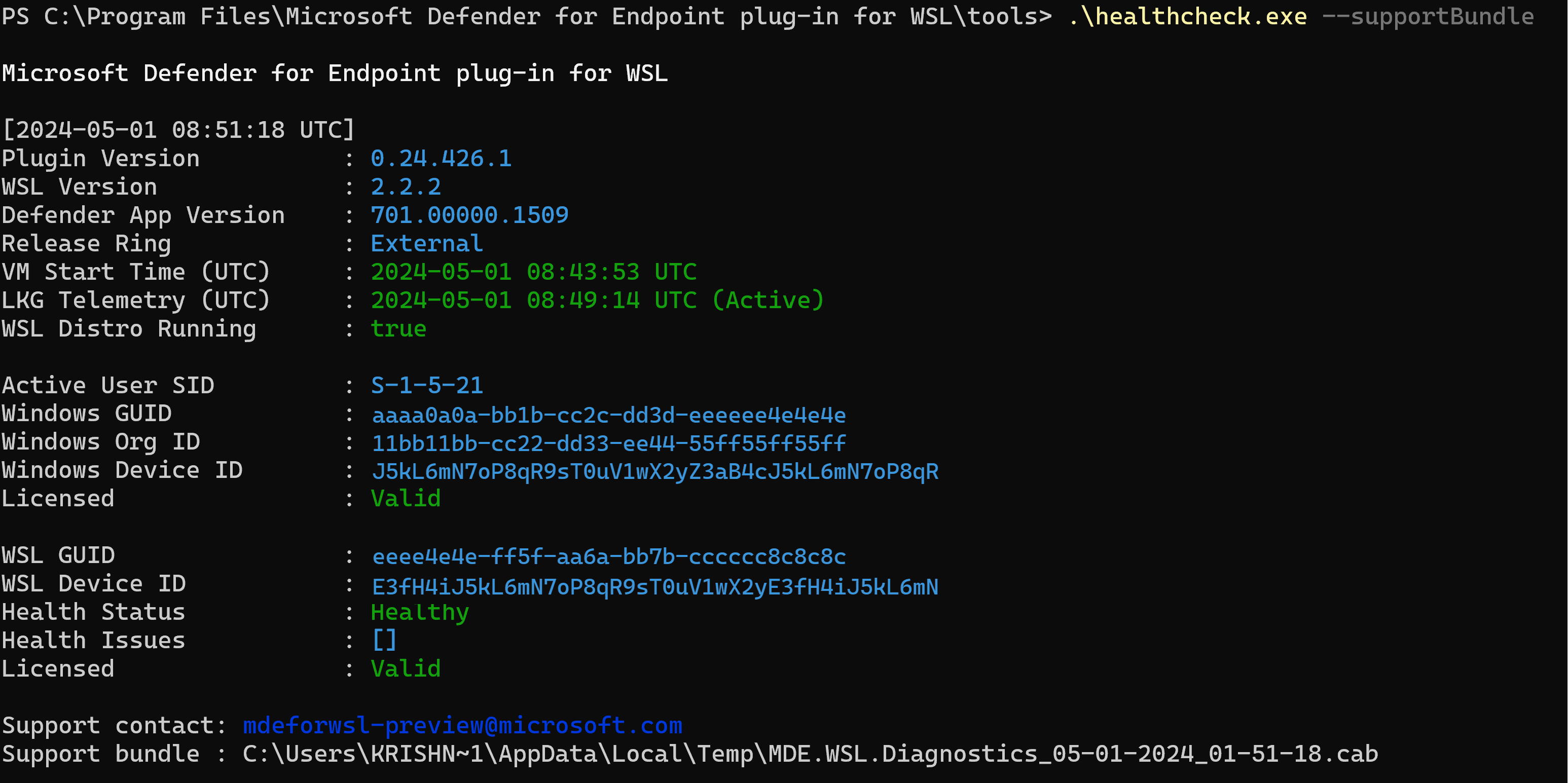Click the WSL Version value 2.2.2
This screenshot has height=783, width=1568.
tap(406, 187)
